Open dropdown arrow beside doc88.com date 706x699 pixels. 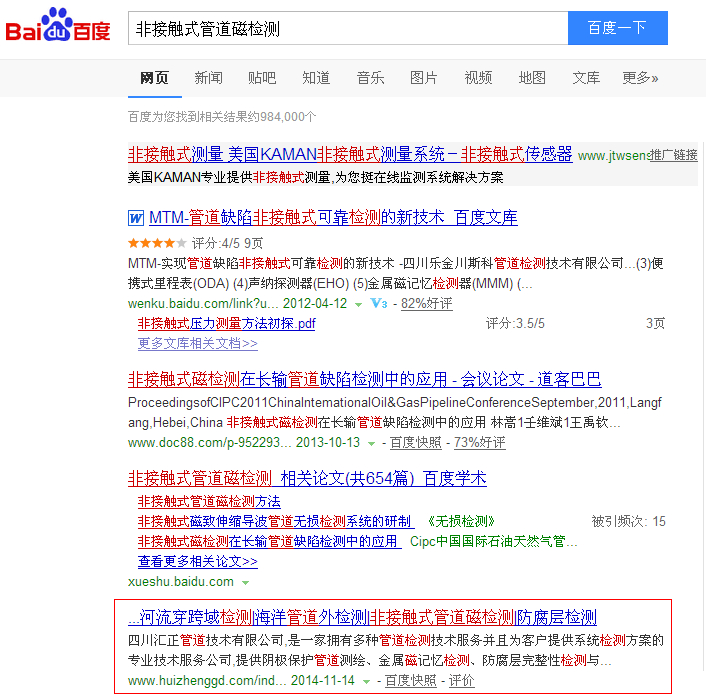tap(371, 443)
